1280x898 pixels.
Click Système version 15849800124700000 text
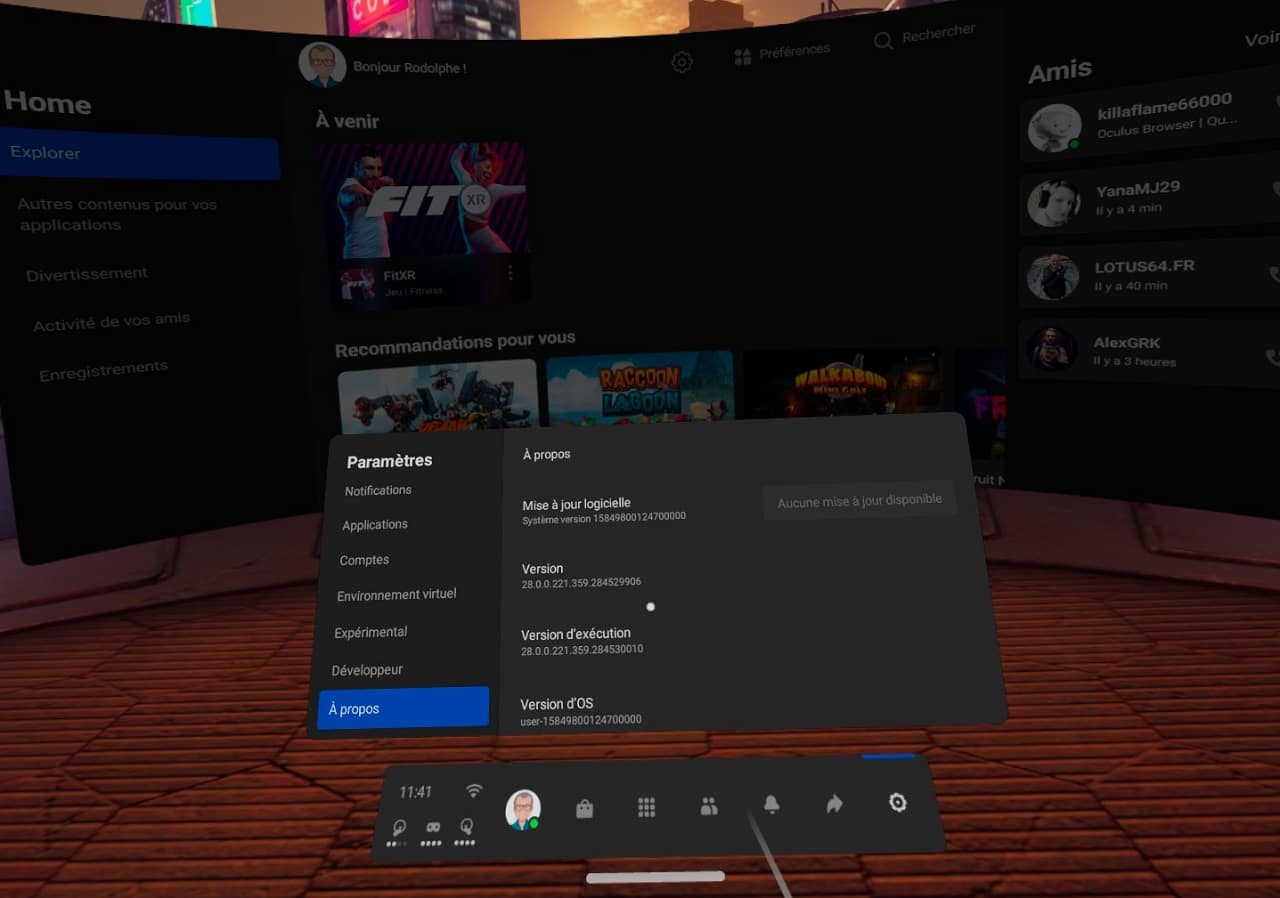tap(604, 518)
